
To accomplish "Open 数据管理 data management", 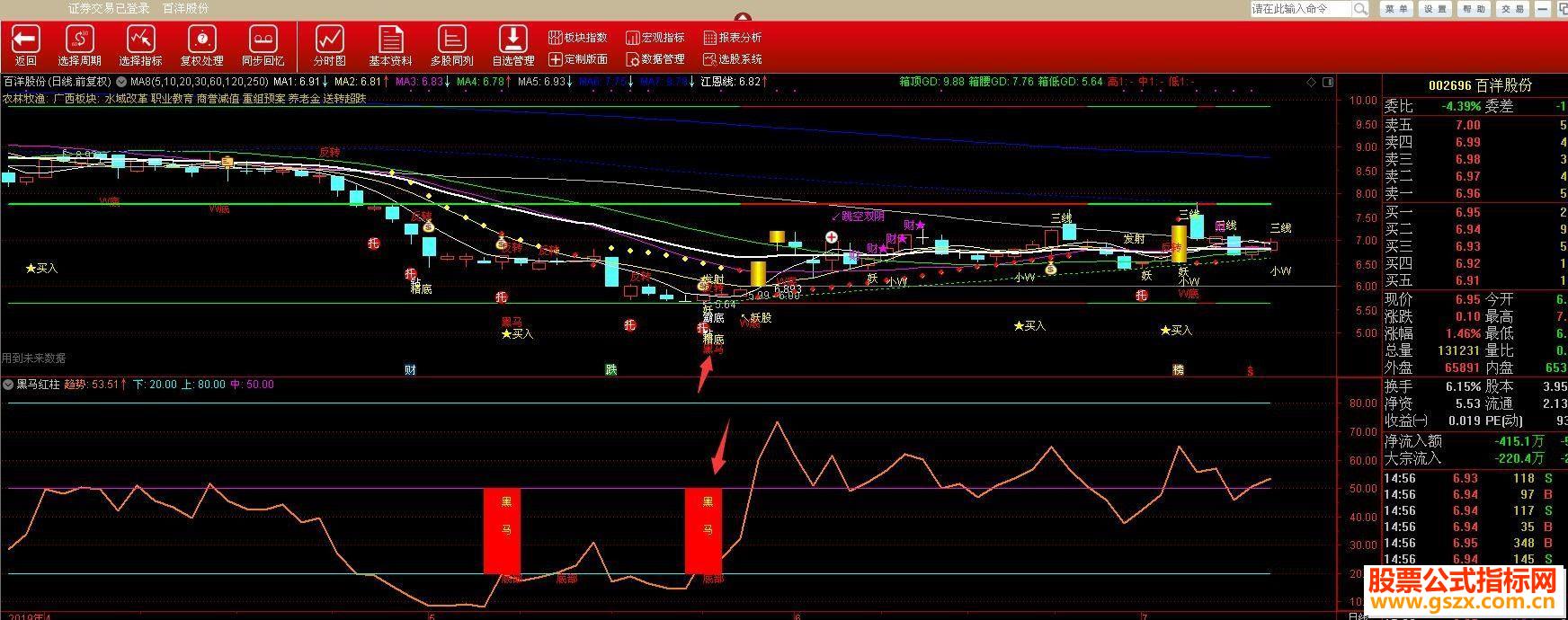I will pyautogui.click(x=655, y=59).
